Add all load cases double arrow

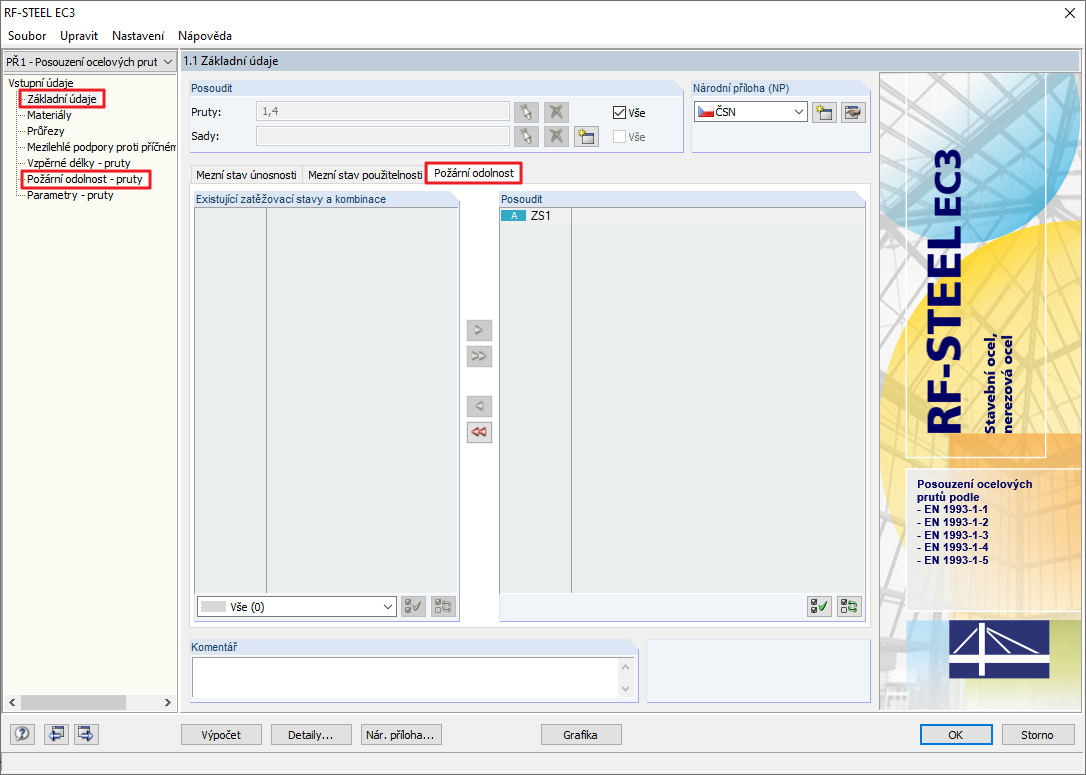(x=479, y=356)
